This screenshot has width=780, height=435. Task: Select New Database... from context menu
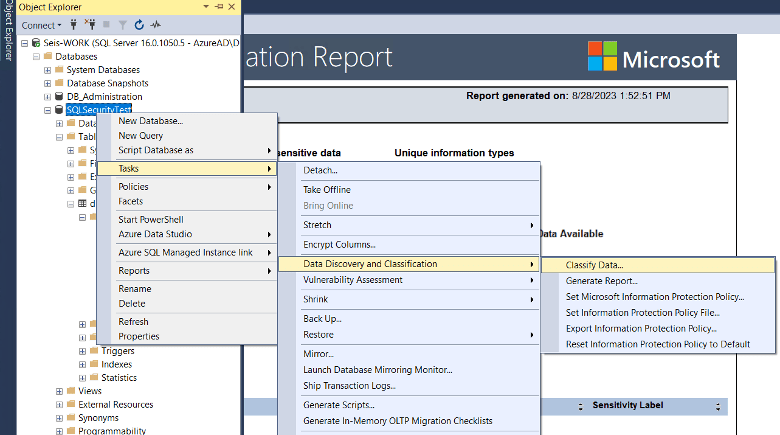187,121
